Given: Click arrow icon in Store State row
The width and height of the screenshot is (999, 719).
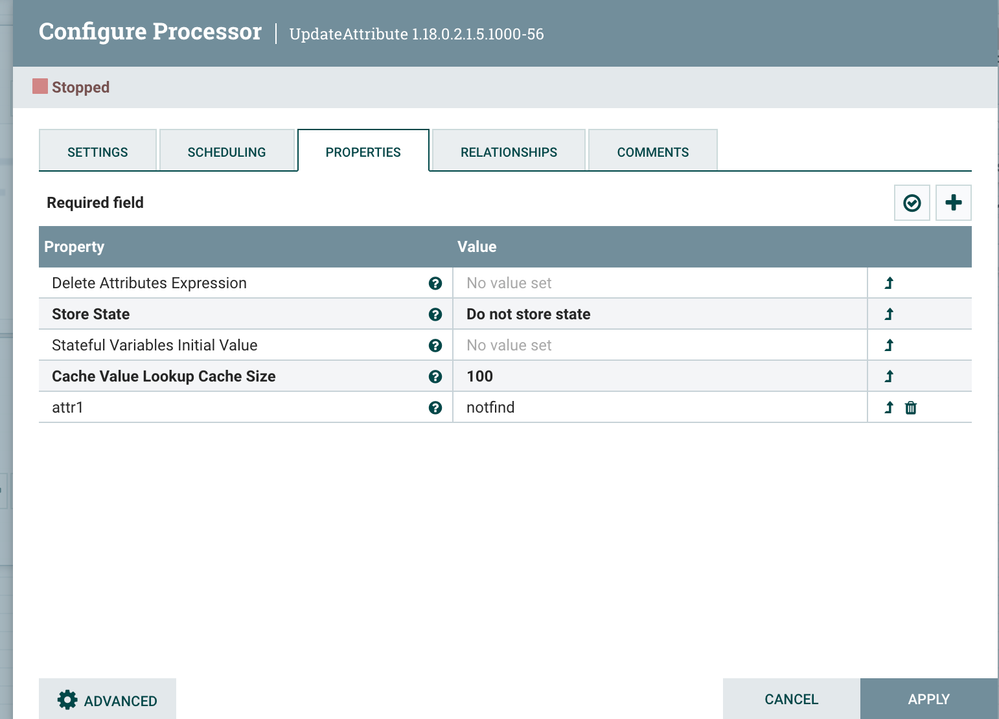Looking at the screenshot, I should coord(889,315).
